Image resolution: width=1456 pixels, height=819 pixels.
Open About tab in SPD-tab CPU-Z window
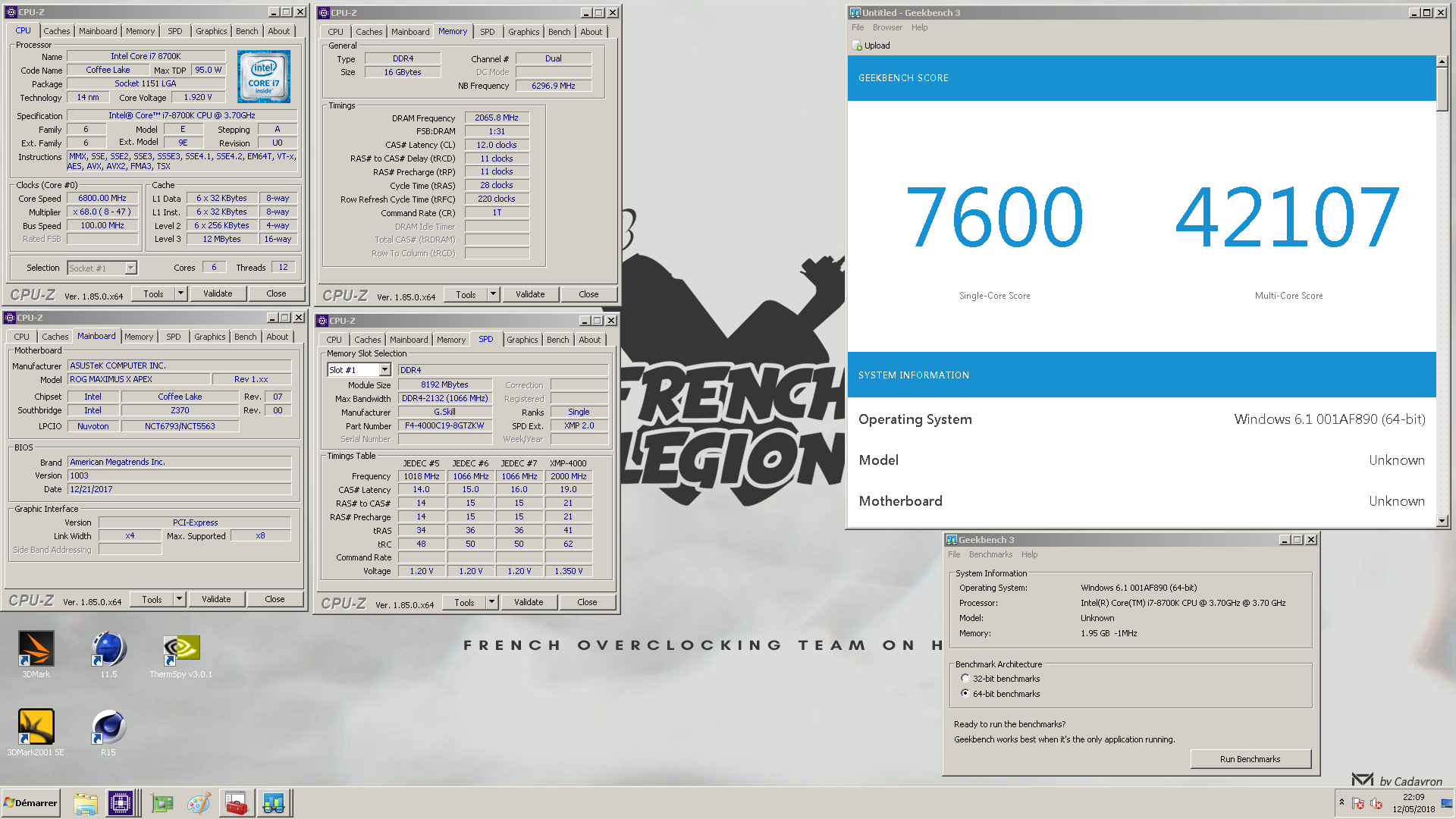(x=590, y=340)
